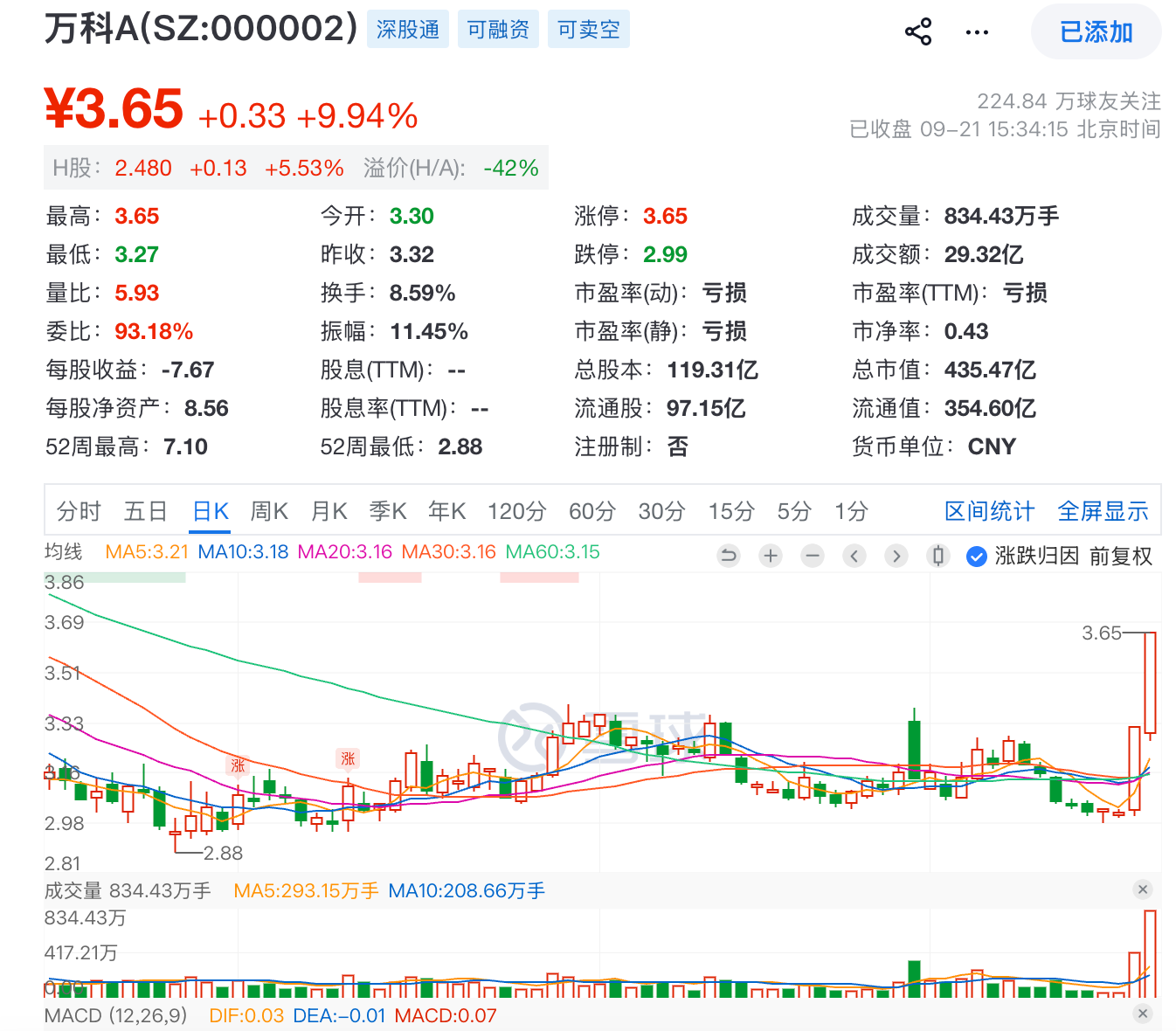Click the DIF:0.03 indicator value
The image size is (1176, 1031).
(x=246, y=1015)
